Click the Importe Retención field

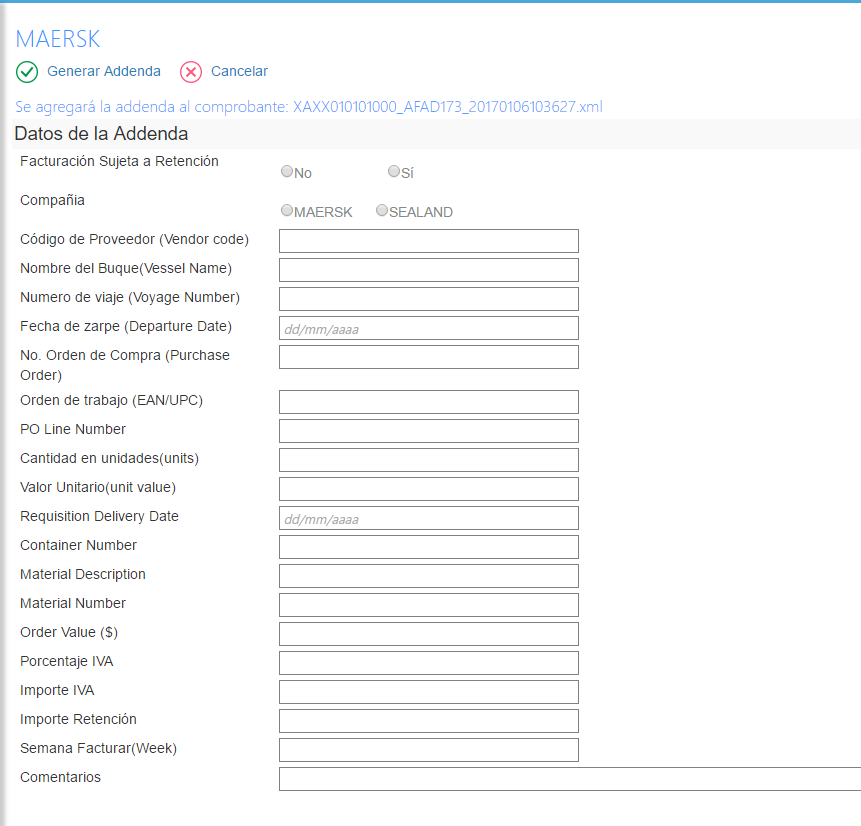click(429, 721)
